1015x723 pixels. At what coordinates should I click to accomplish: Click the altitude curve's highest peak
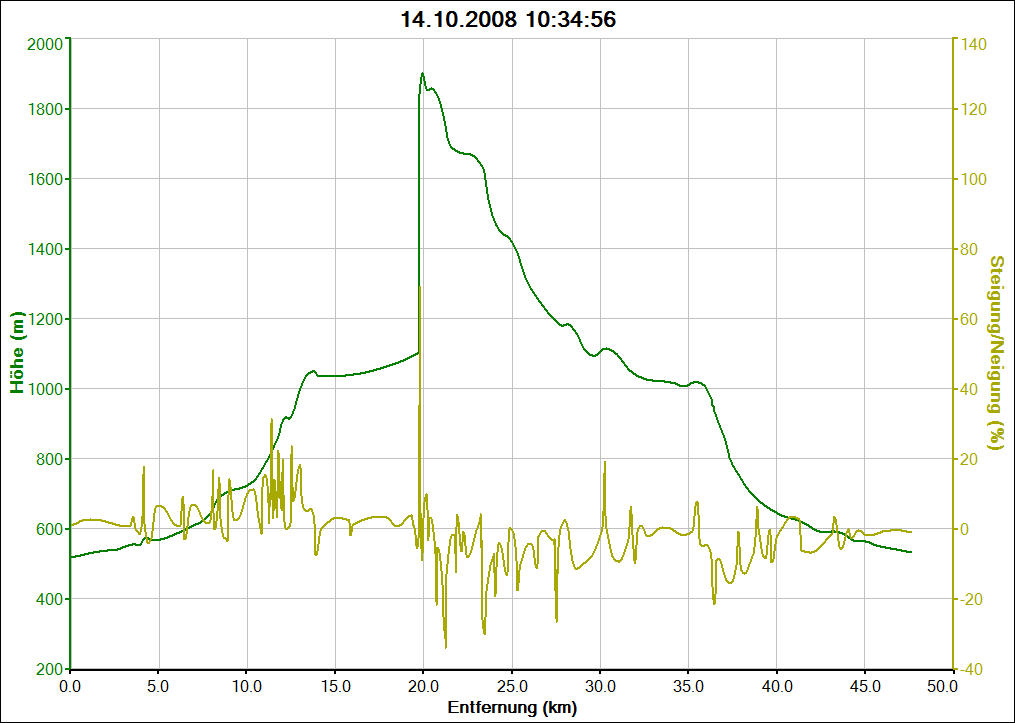[x=423, y=73]
